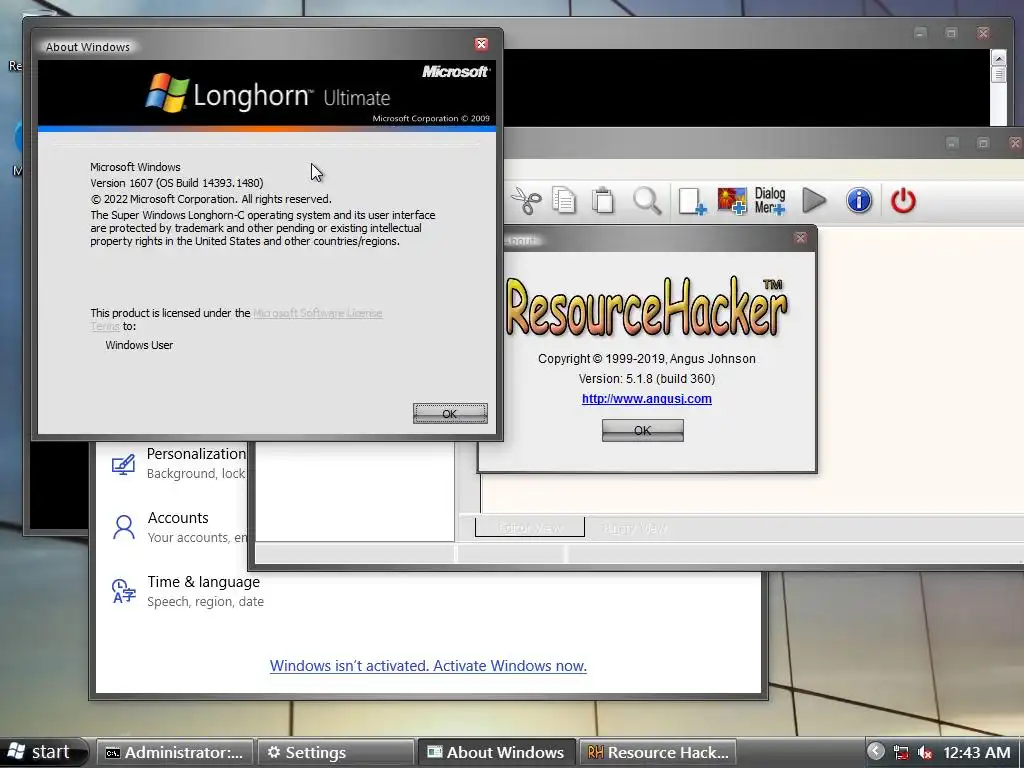1024x768 pixels.
Task: Select About Windows taskbar button
Action: click(497, 752)
